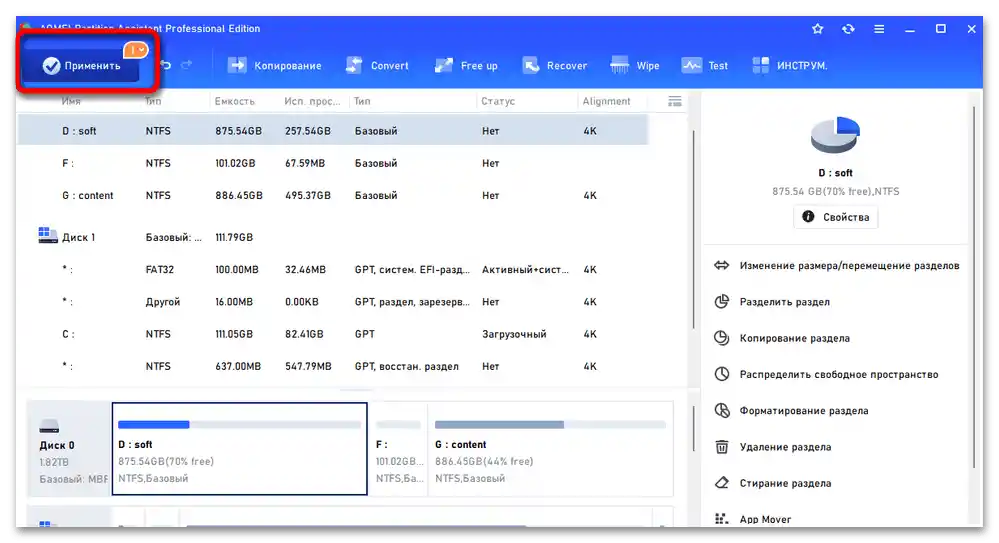Choose Стирание раздела
999x543 pixels.
click(x=773, y=484)
